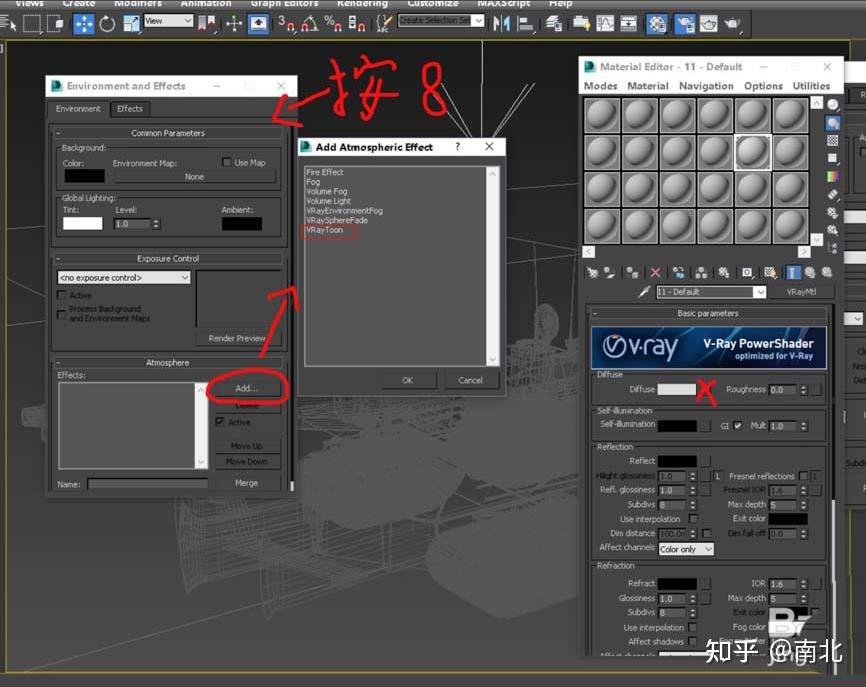The width and height of the screenshot is (866, 687).
Task: Select the Select and Rotate tool
Action: coord(106,24)
